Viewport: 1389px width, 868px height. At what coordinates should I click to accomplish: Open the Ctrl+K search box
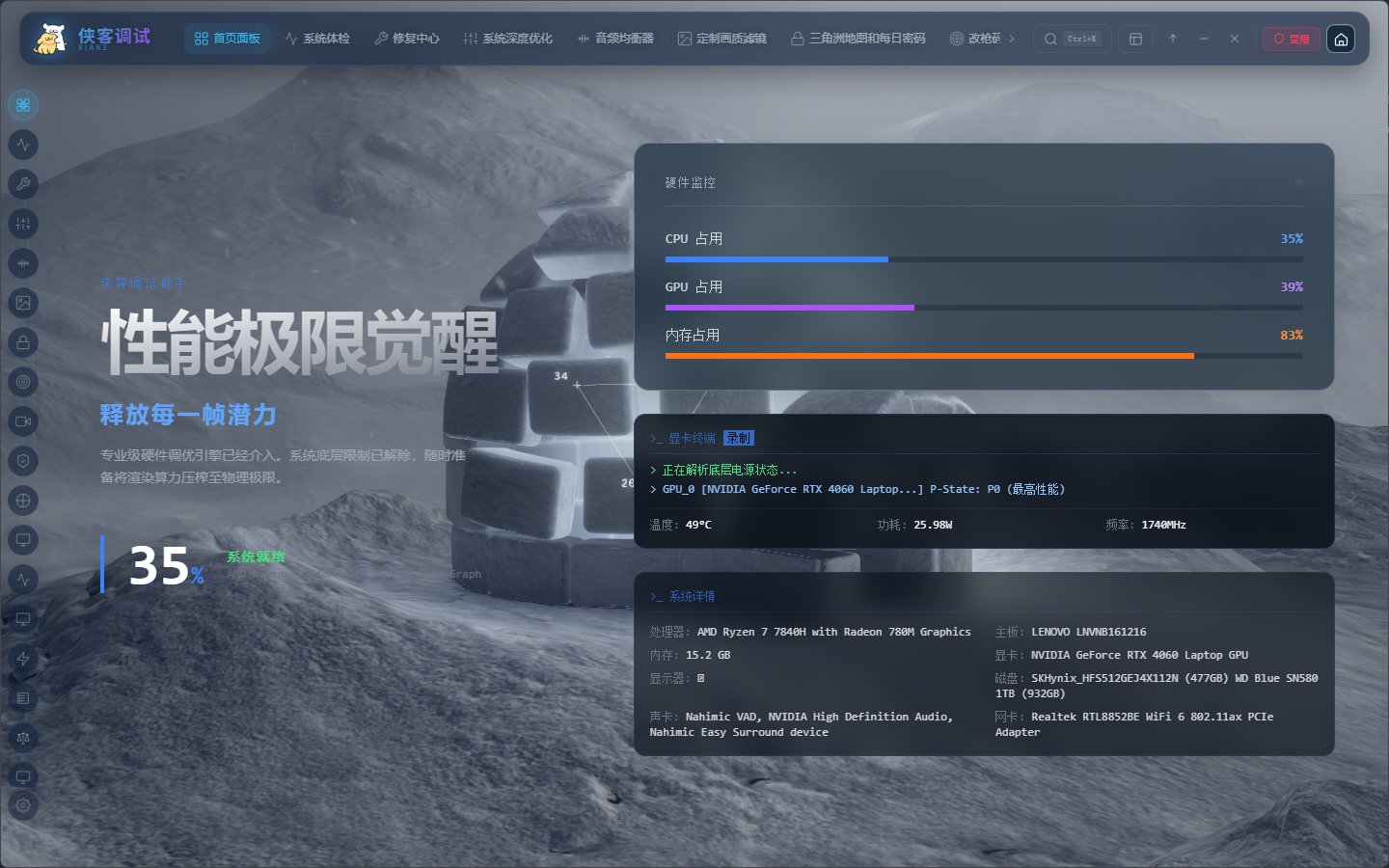tap(1072, 39)
